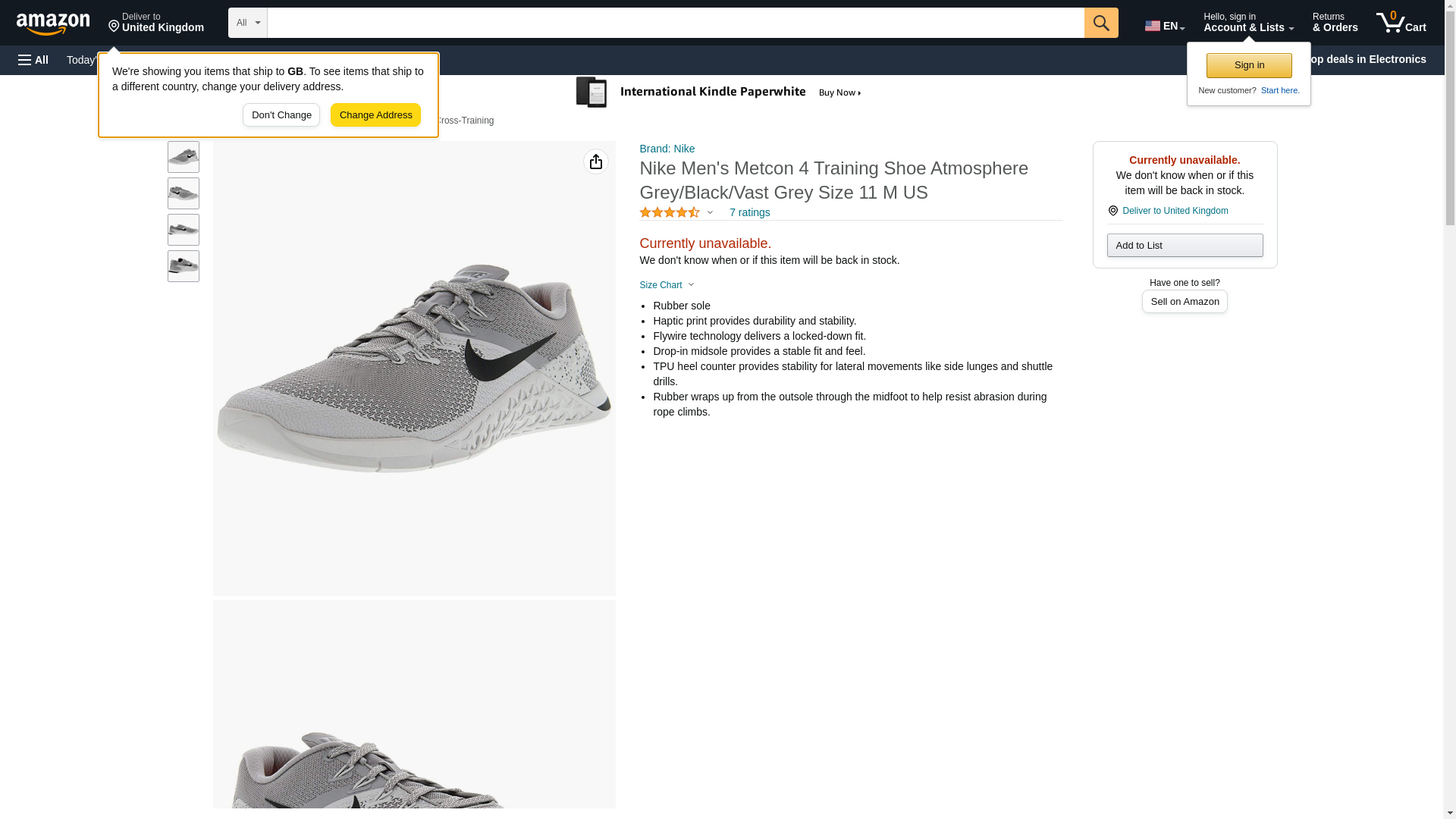Click the Brand: Nike link
Image resolution: width=1456 pixels, height=819 pixels.
click(667, 149)
